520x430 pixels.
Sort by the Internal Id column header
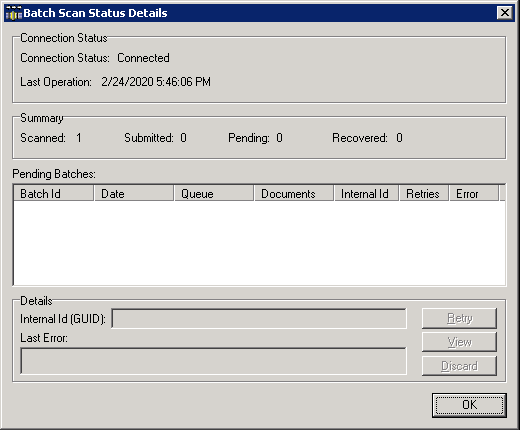click(366, 194)
